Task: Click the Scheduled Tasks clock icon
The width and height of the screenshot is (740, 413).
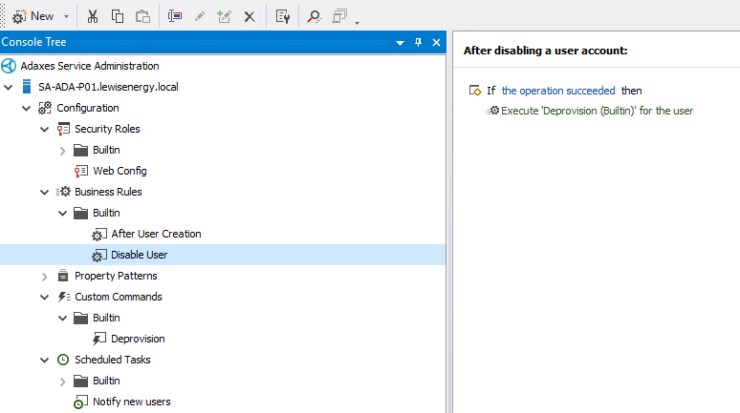Action: click(63, 360)
